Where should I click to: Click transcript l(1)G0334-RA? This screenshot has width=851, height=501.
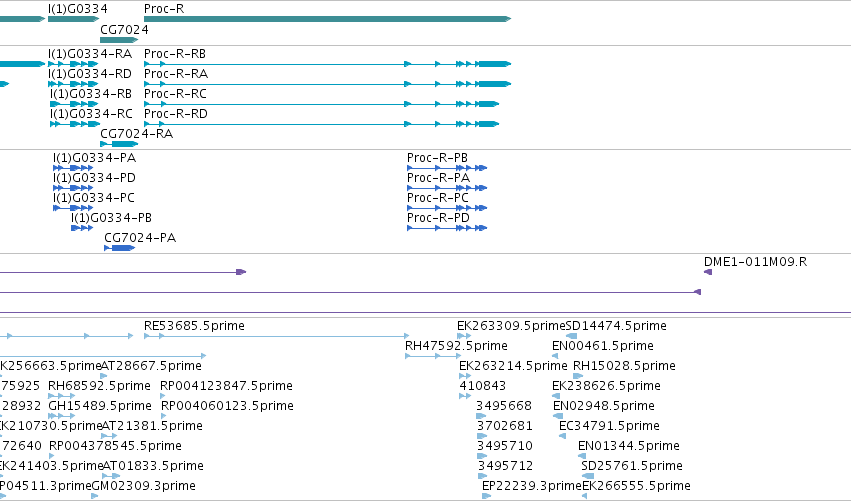(73, 64)
